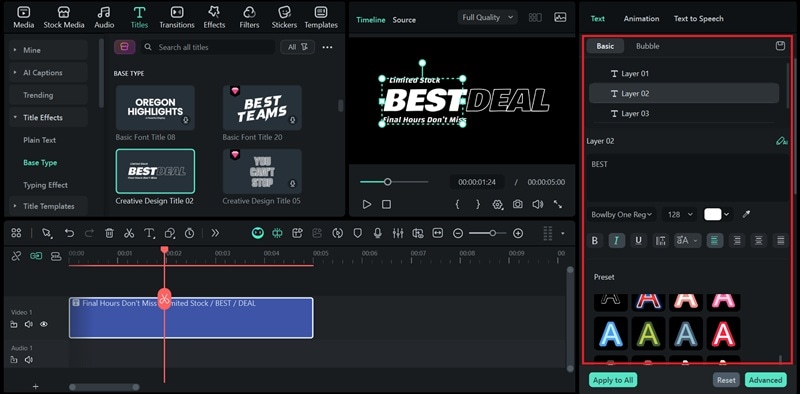Viewport: 800px width, 394px height.
Task: Click the white text color swatch
Action: (x=713, y=214)
